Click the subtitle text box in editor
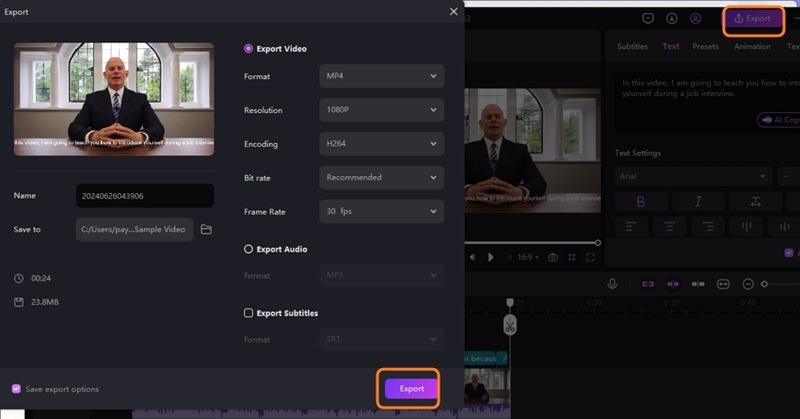 click(x=707, y=102)
